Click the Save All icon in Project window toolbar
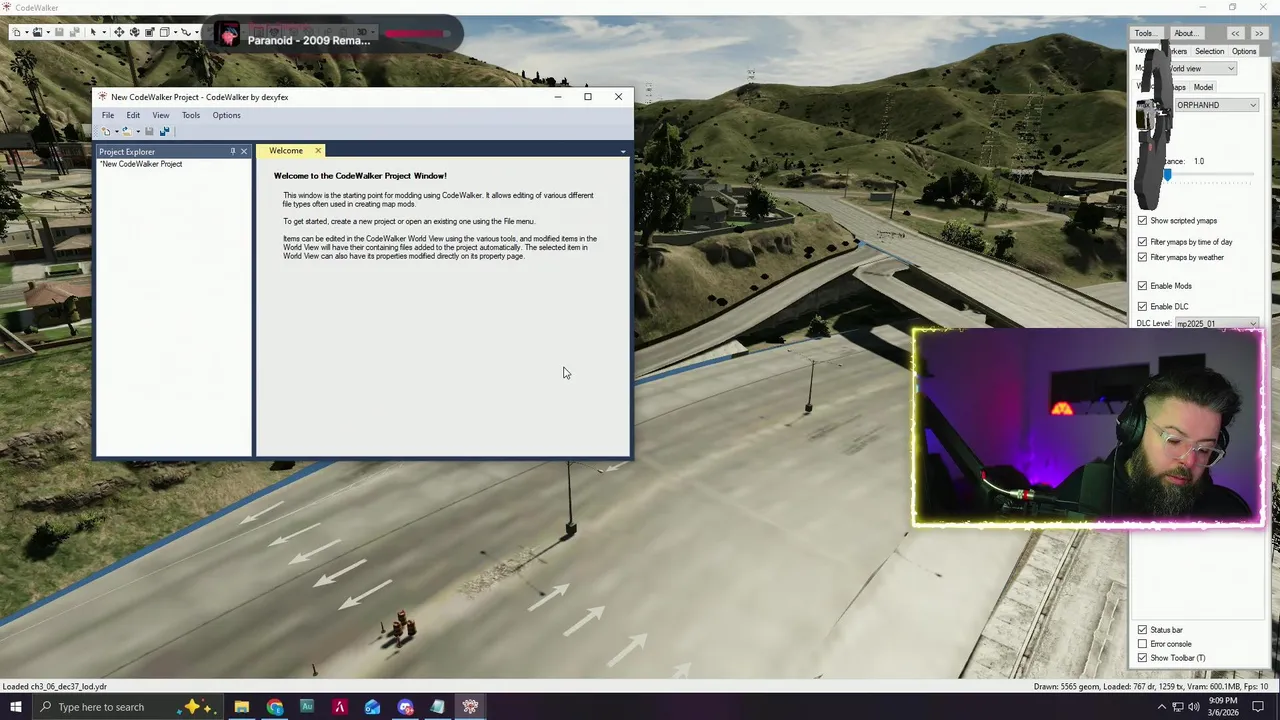 [x=165, y=131]
